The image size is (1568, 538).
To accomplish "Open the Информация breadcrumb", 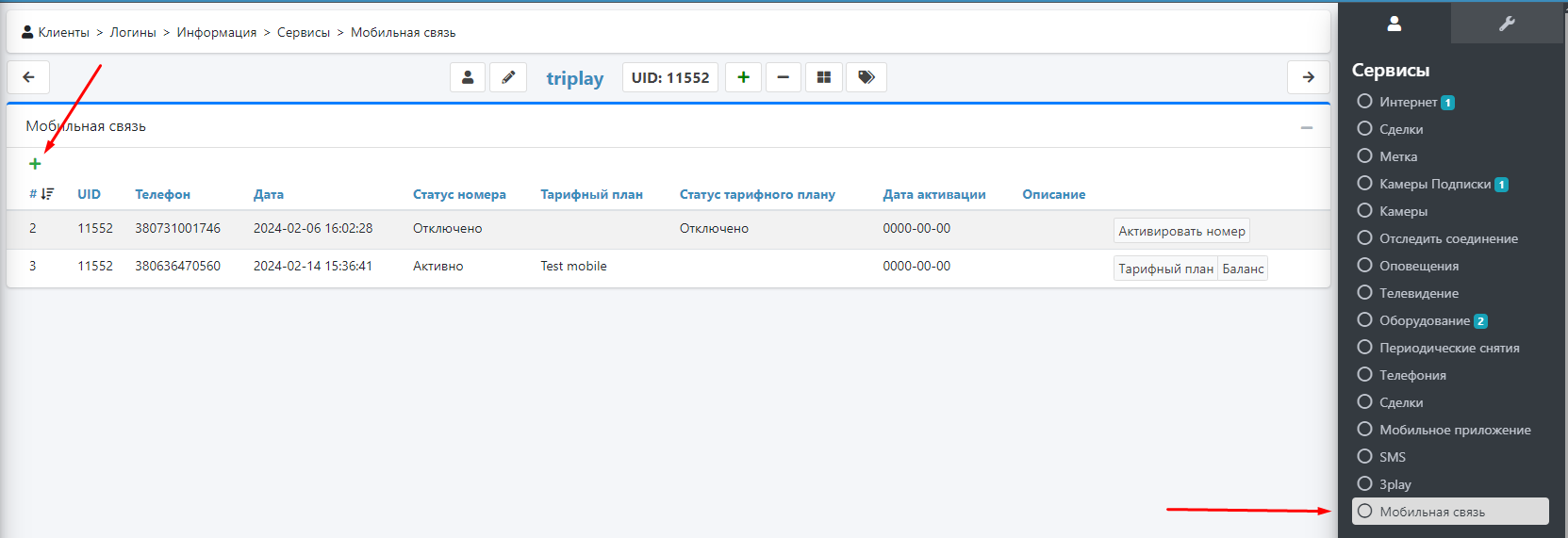I will pyautogui.click(x=217, y=32).
